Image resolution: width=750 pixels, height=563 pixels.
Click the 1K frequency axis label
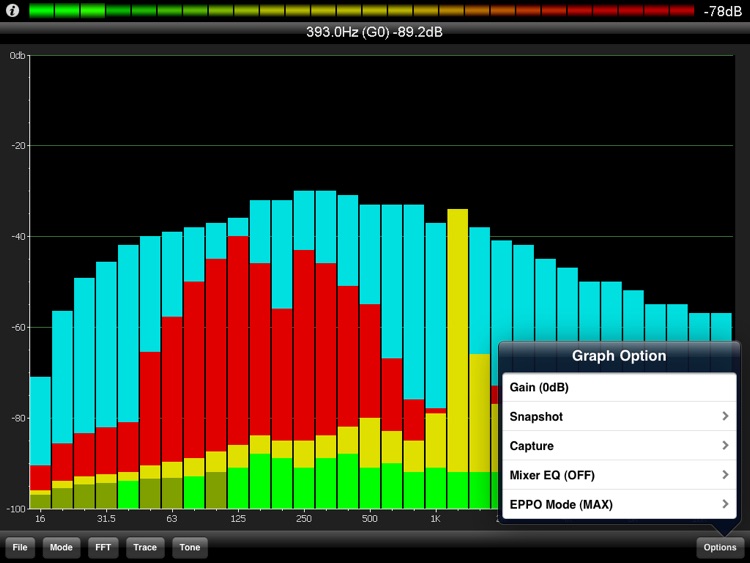[x=435, y=519]
